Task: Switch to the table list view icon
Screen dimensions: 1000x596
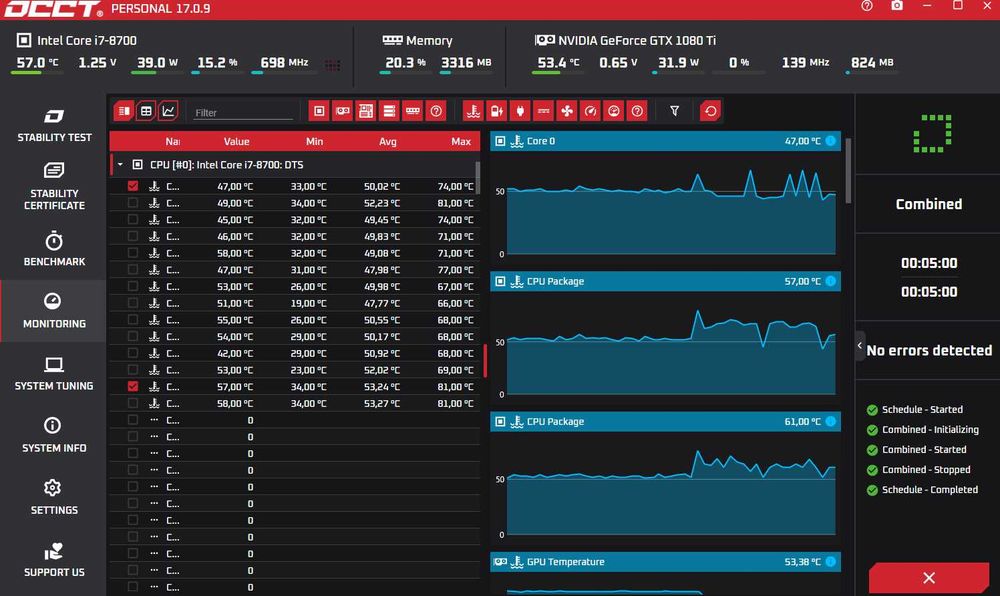Action: coord(124,111)
